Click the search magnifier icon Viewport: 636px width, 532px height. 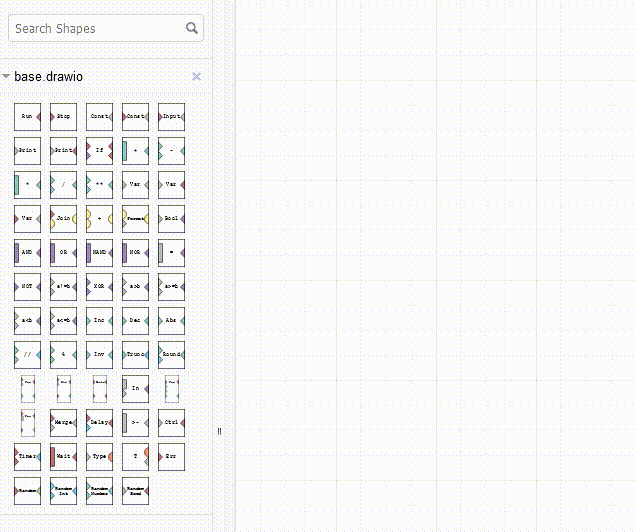(192, 29)
